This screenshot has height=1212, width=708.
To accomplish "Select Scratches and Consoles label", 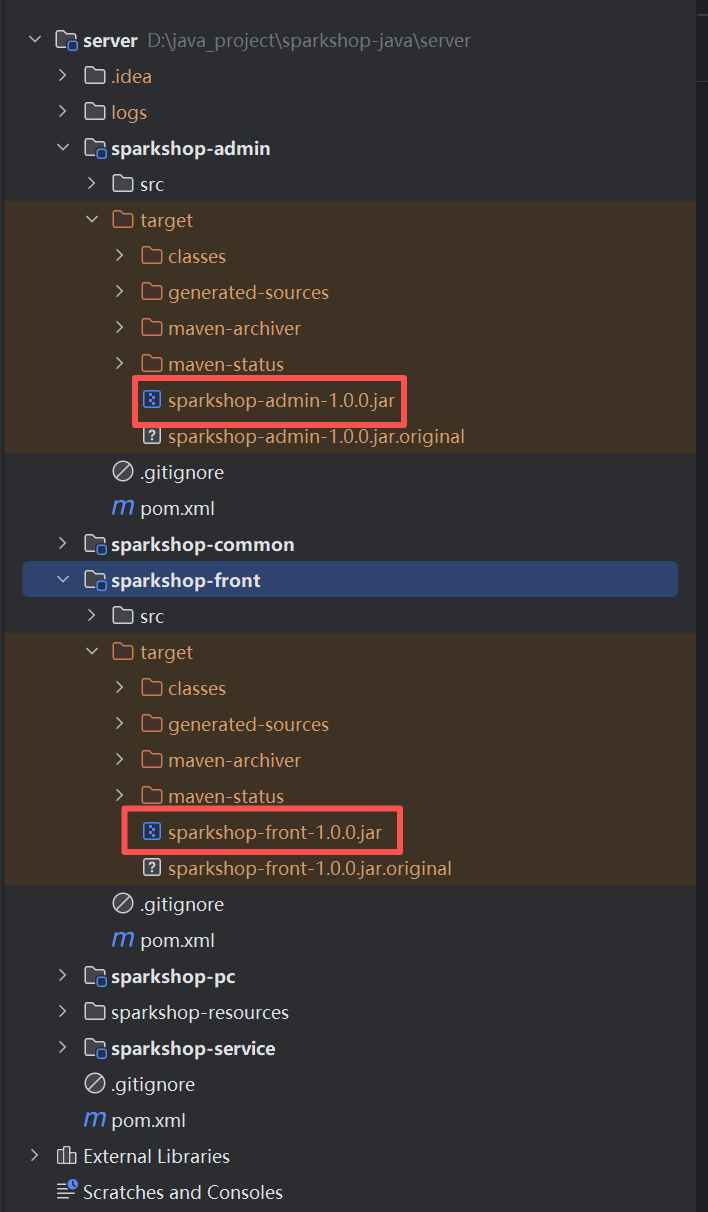I will (x=183, y=1192).
